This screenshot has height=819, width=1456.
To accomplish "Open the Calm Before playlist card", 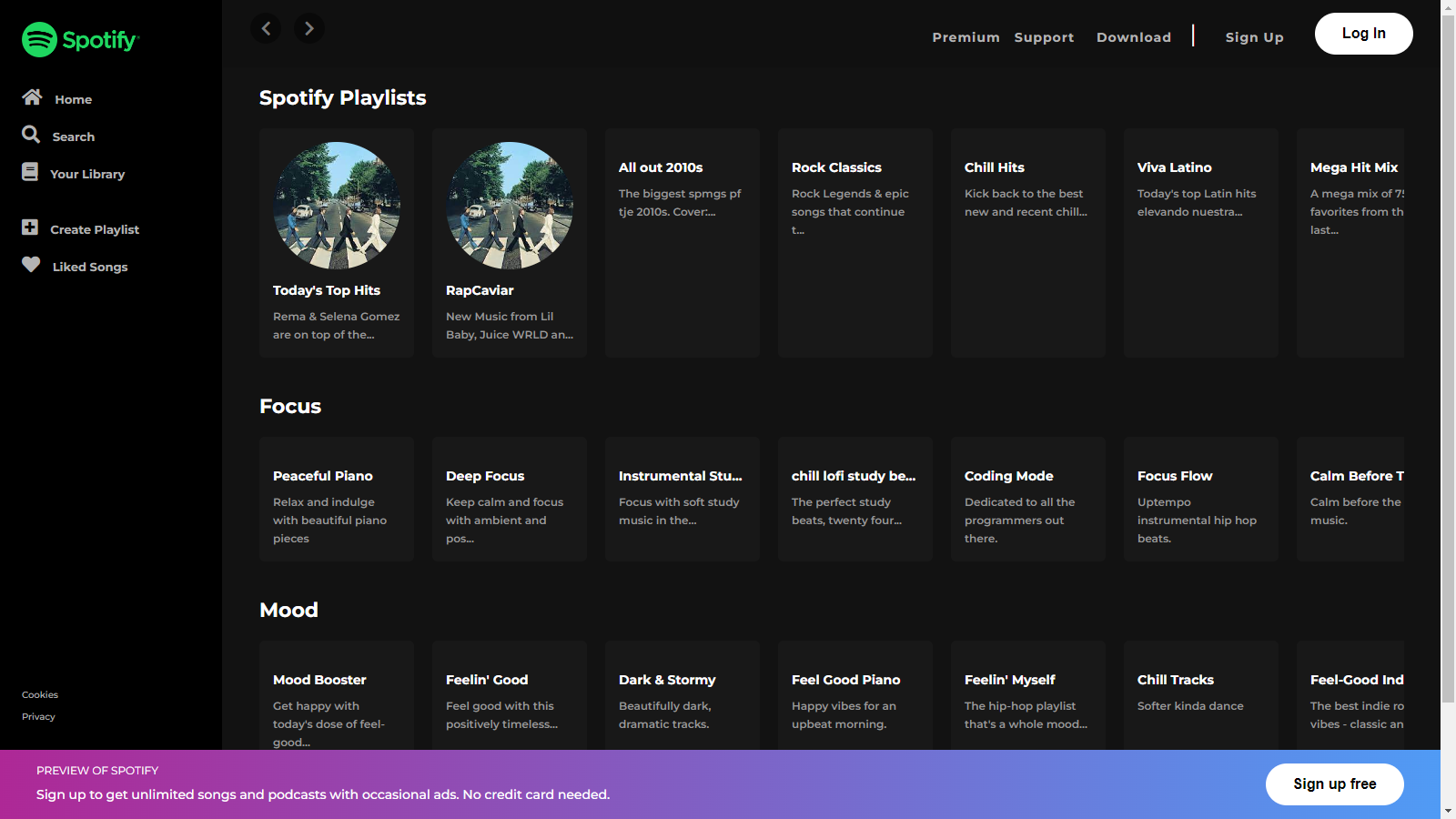I will [x=1350, y=499].
